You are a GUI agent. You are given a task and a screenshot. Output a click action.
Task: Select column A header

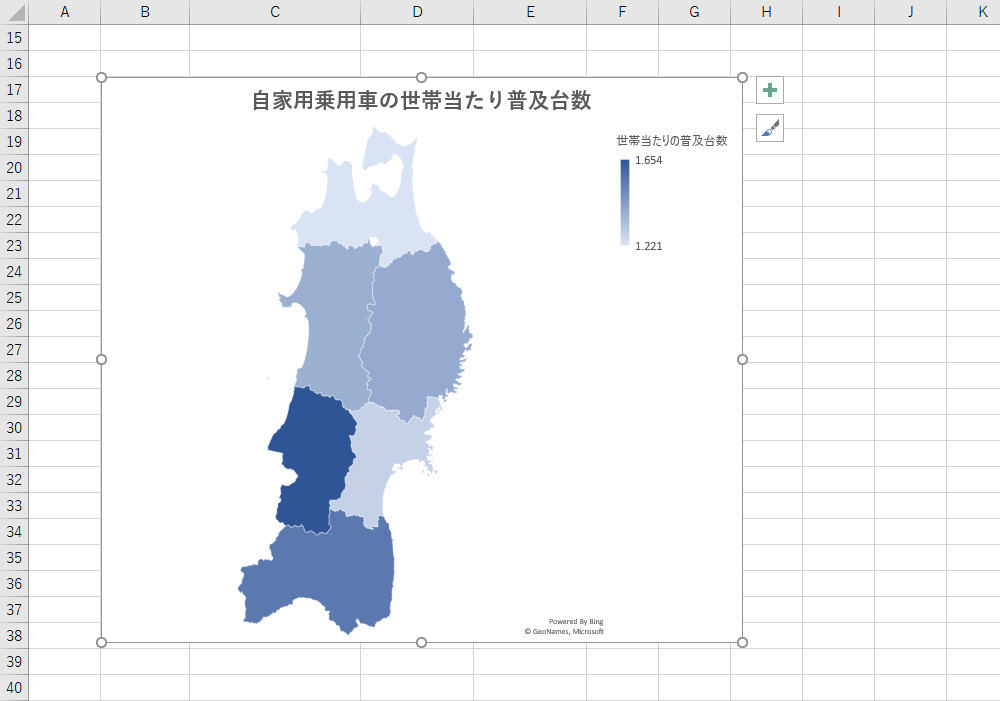(64, 12)
